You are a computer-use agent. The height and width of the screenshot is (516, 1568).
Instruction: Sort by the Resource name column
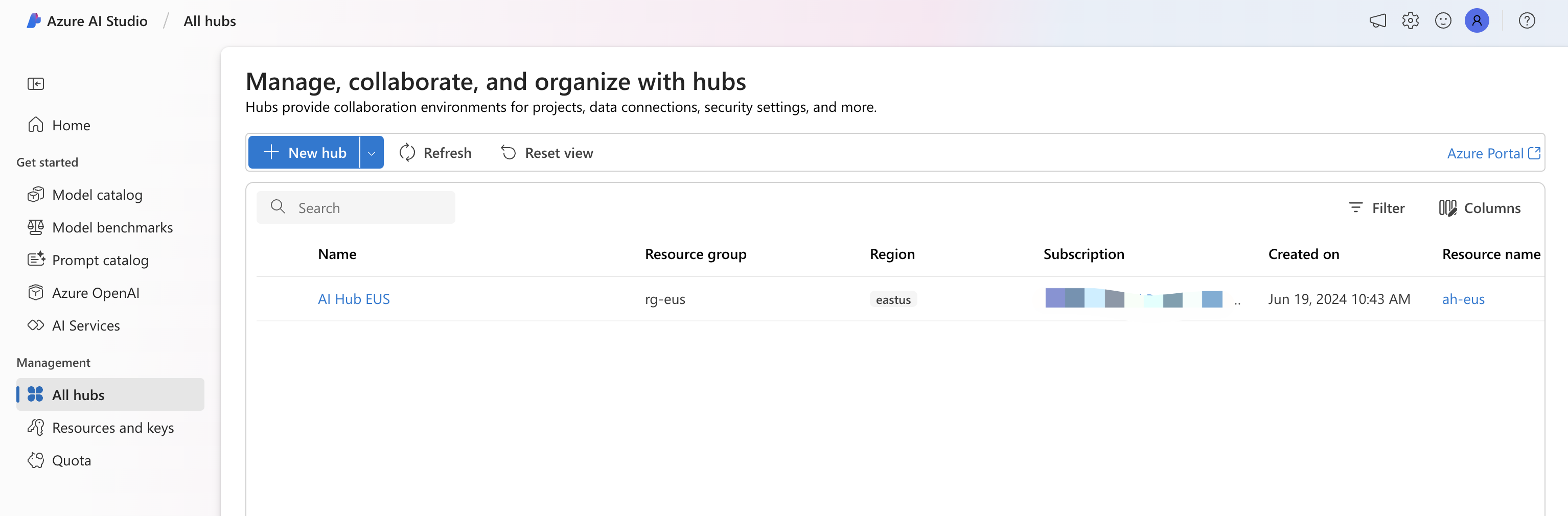[1491, 254]
